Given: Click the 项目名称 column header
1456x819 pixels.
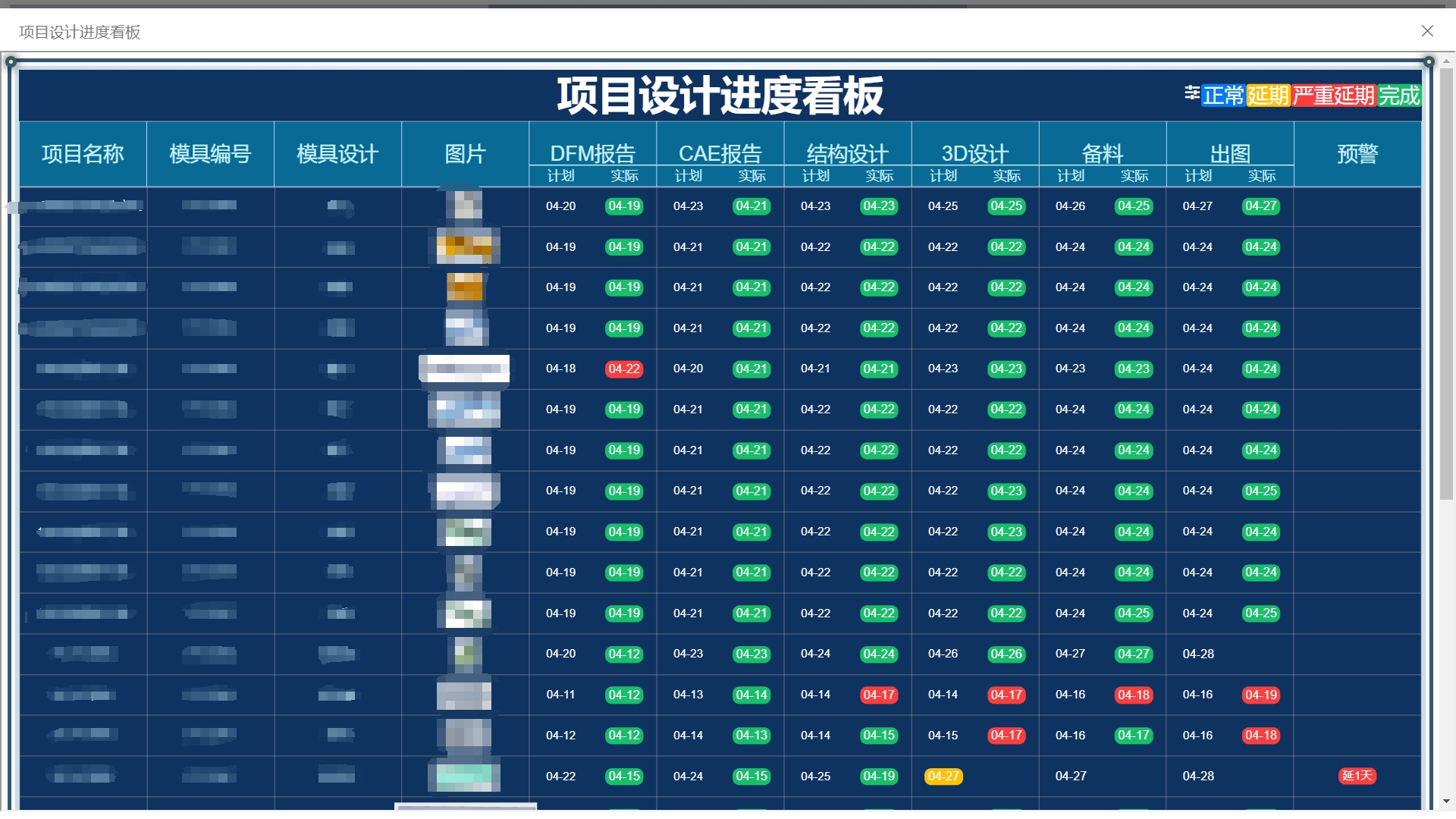Looking at the screenshot, I should (83, 154).
